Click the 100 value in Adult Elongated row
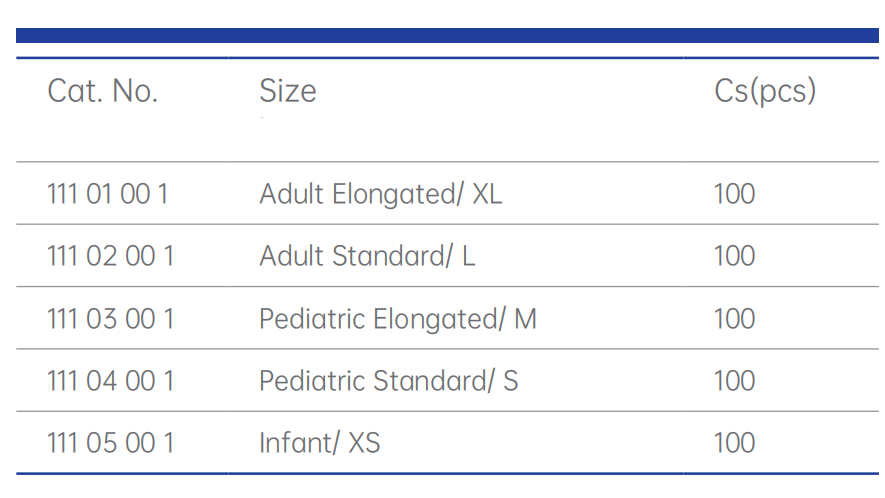The width and height of the screenshot is (885, 498). tap(734, 194)
